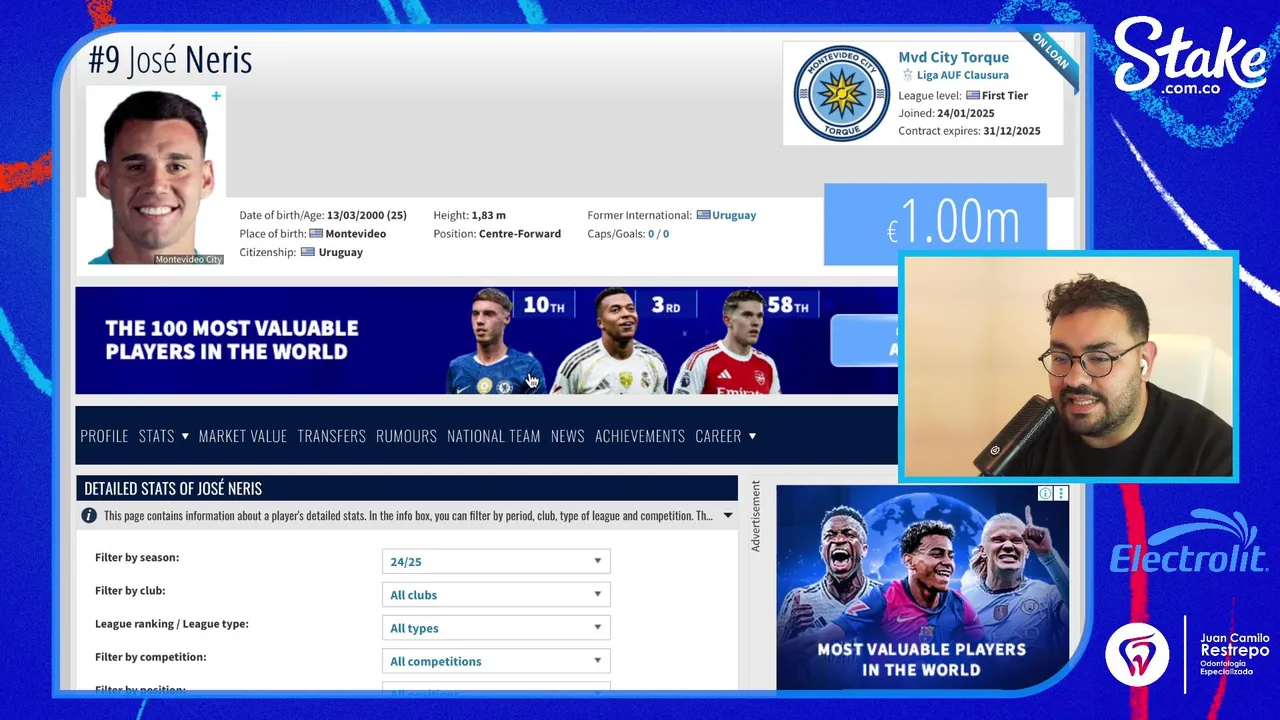1280x720 pixels.
Task: Click the DETAILED STATS OF JOSÉ NERIS header
Action: [x=173, y=489]
